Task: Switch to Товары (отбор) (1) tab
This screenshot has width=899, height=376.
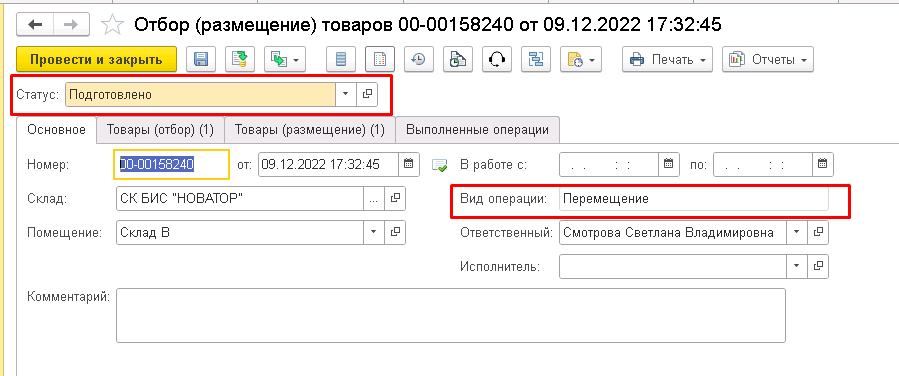Action: point(161,130)
